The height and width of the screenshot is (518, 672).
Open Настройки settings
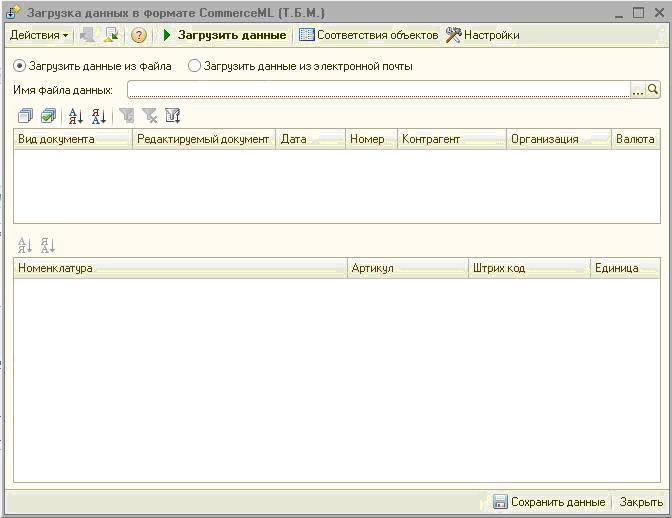[x=482, y=35]
